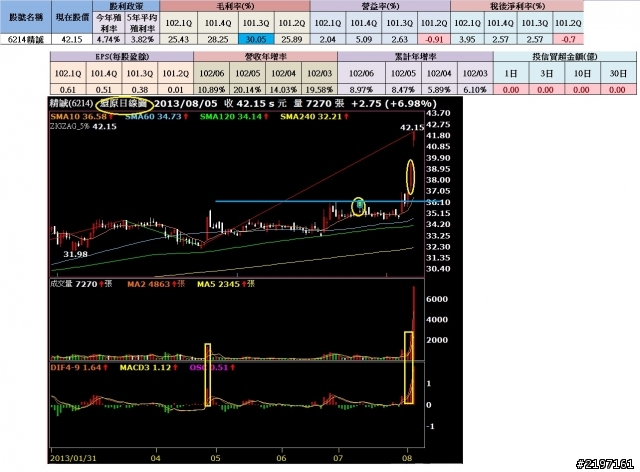Click the 10日 column header
Image resolution: width=640 pixels, height=472 pixels.
point(582,73)
